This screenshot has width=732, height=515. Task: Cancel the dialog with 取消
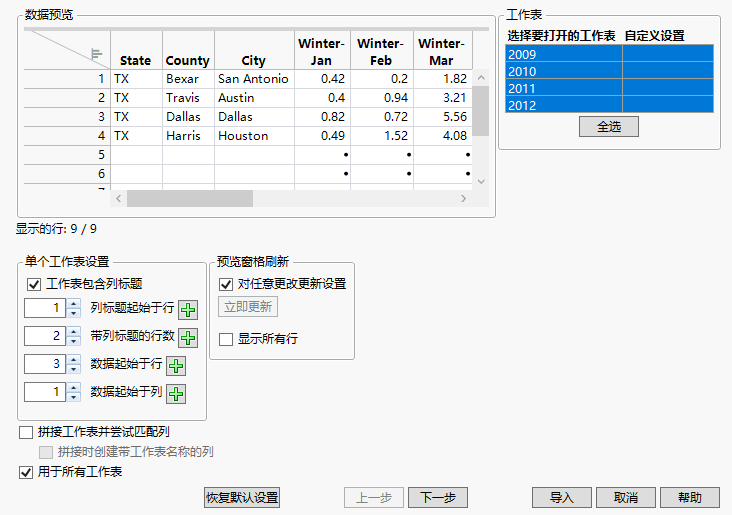[x=626, y=498]
